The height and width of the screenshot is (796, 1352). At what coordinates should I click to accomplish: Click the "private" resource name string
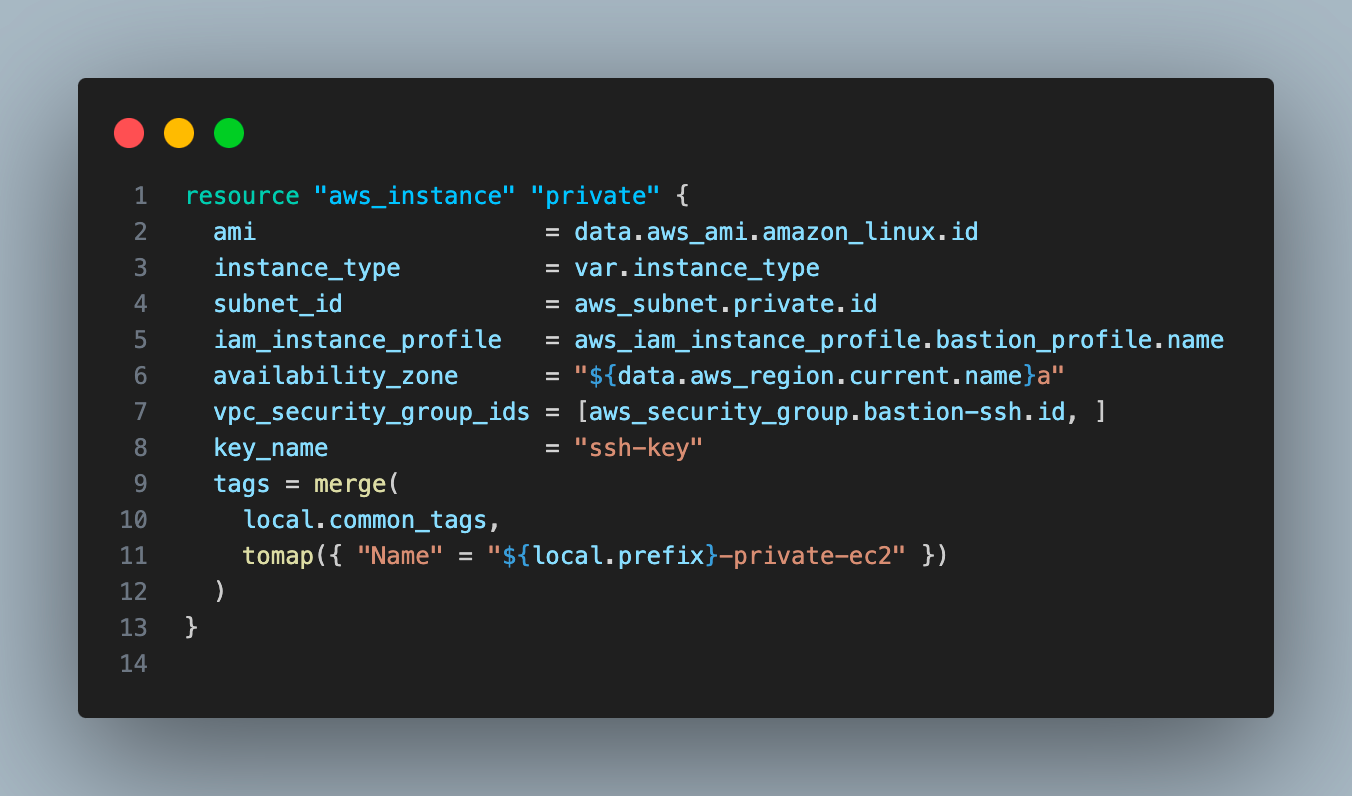(x=595, y=196)
